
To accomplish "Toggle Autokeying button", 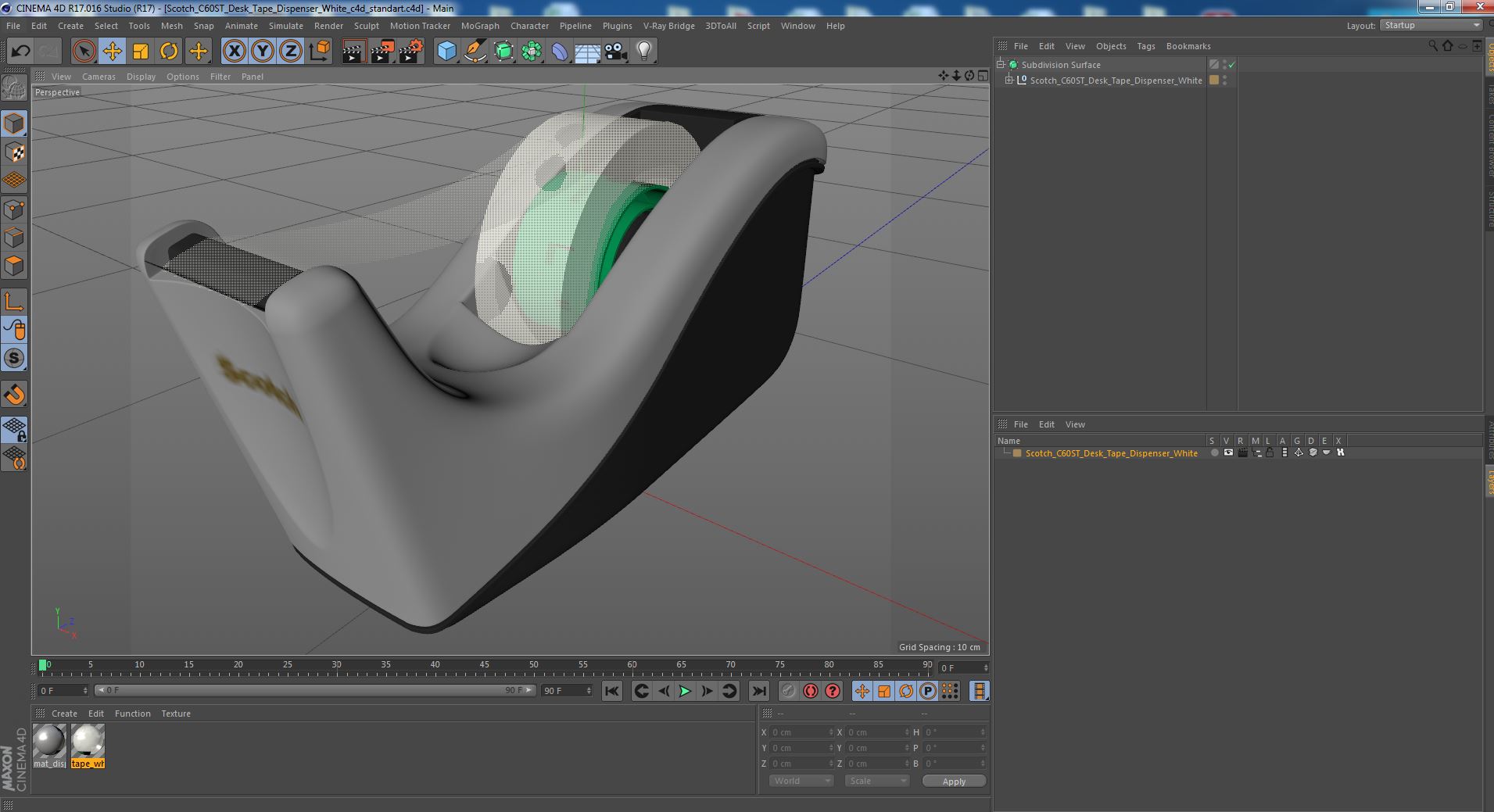I will (x=810, y=691).
